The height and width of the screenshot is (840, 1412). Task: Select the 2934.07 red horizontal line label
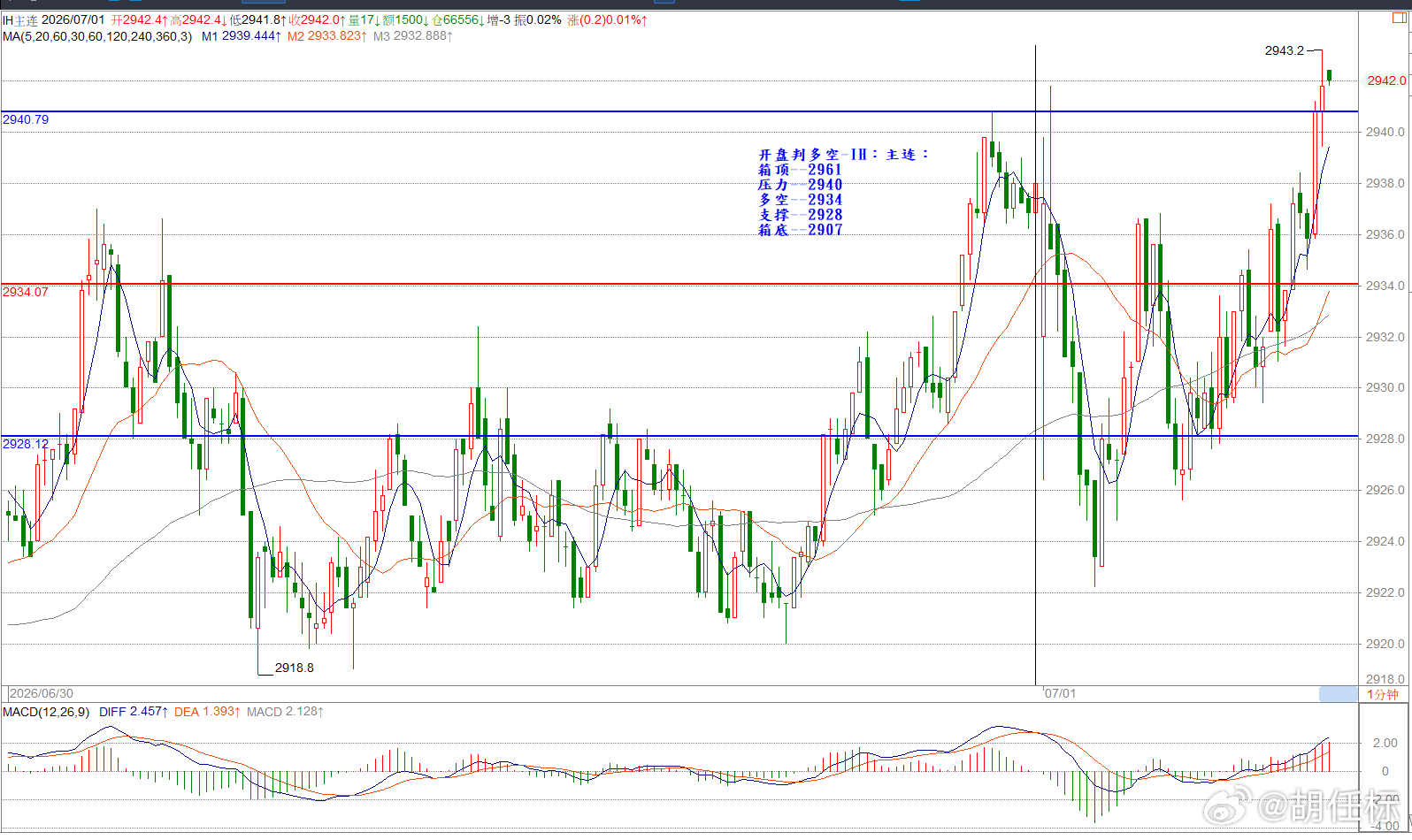(26, 292)
